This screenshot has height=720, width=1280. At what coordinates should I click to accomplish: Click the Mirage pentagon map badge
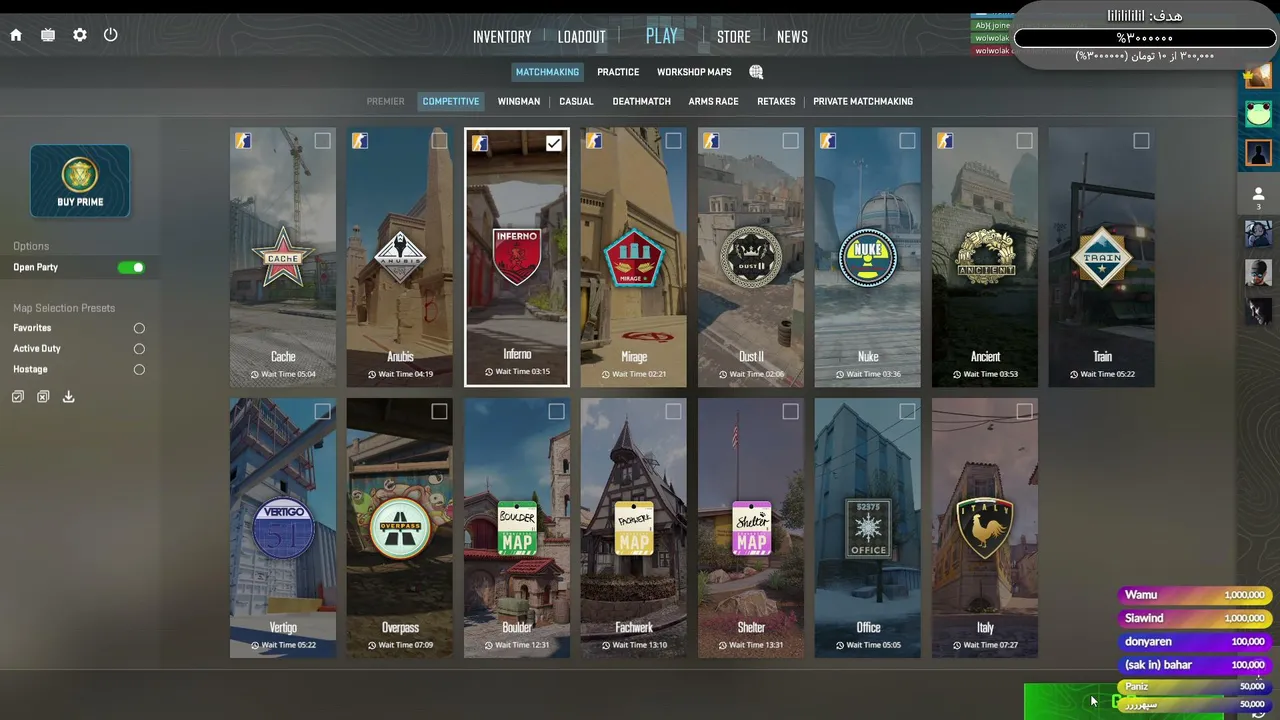pyautogui.click(x=634, y=257)
